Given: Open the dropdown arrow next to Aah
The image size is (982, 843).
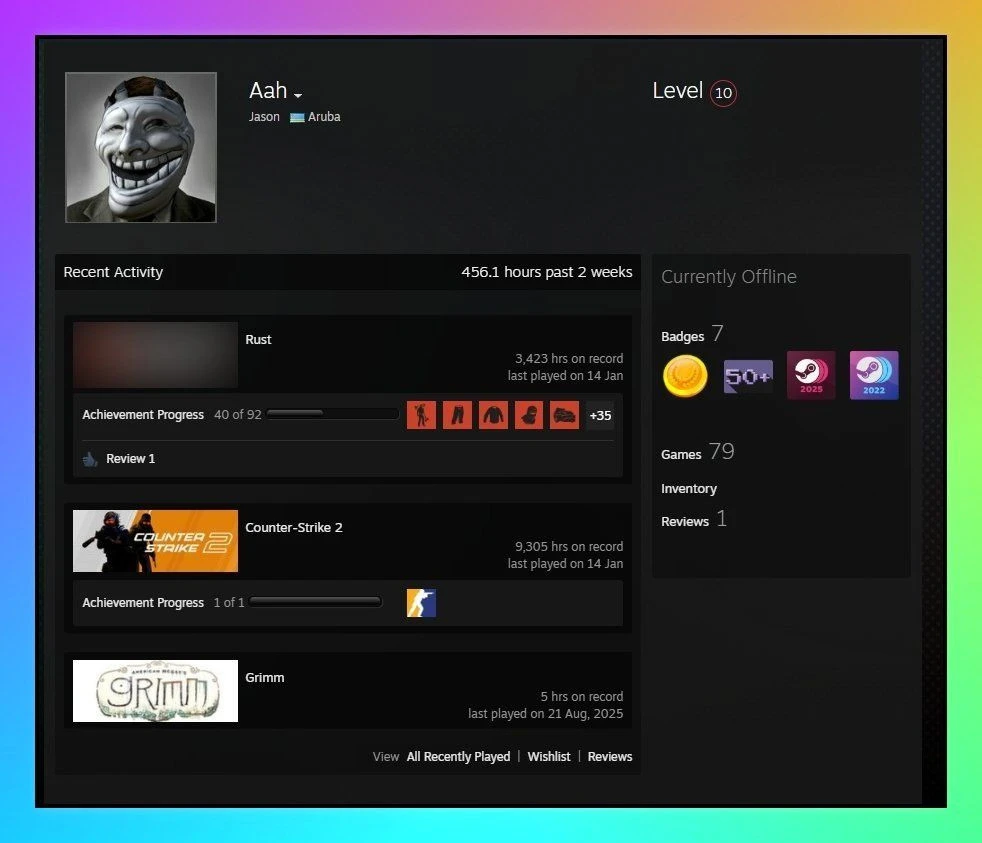Looking at the screenshot, I should point(298,95).
